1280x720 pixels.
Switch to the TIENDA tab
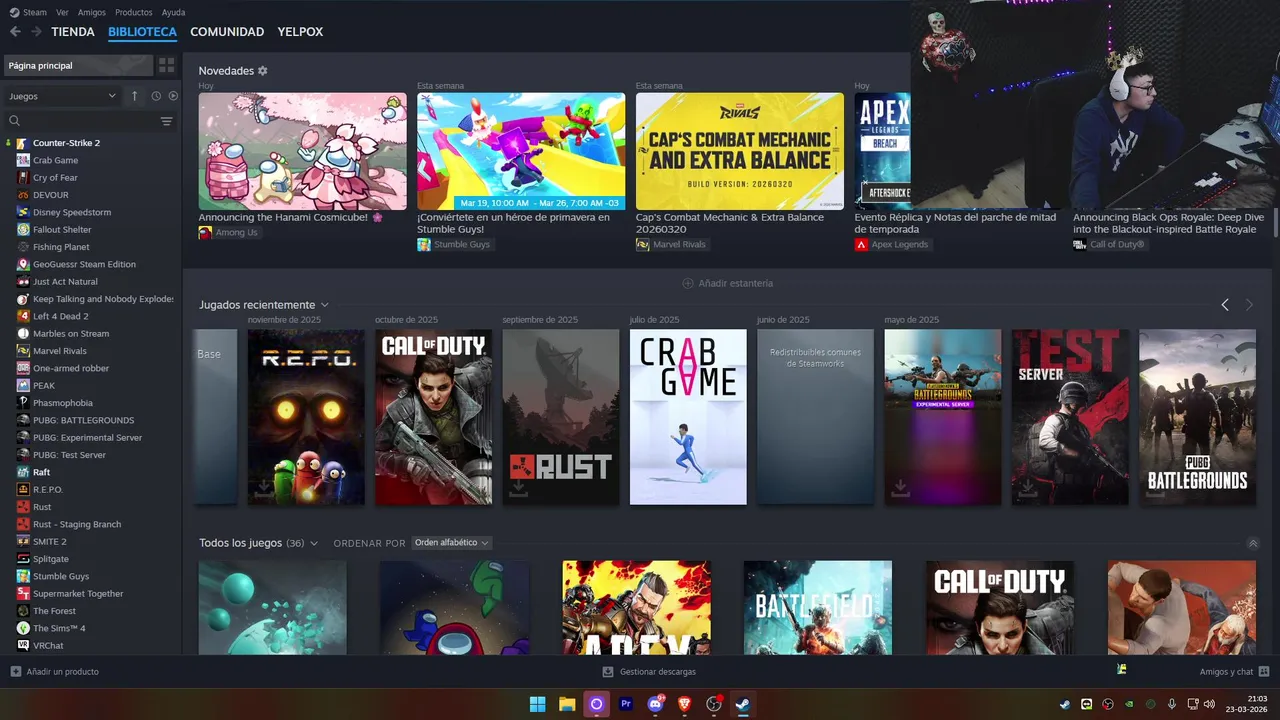(x=73, y=32)
